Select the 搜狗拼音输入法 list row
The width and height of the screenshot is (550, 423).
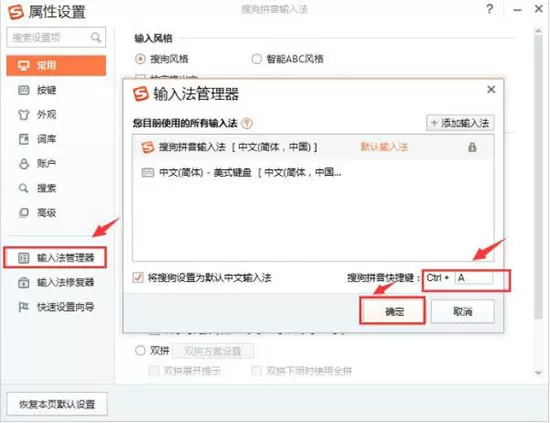point(313,147)
